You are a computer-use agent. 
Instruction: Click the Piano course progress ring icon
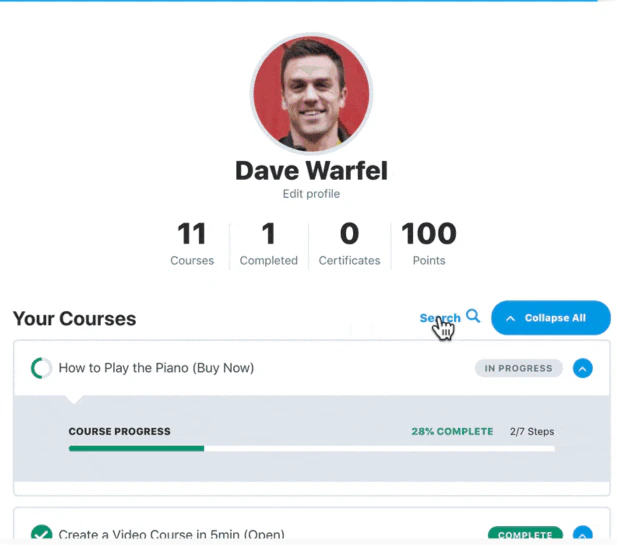(41, 368)
